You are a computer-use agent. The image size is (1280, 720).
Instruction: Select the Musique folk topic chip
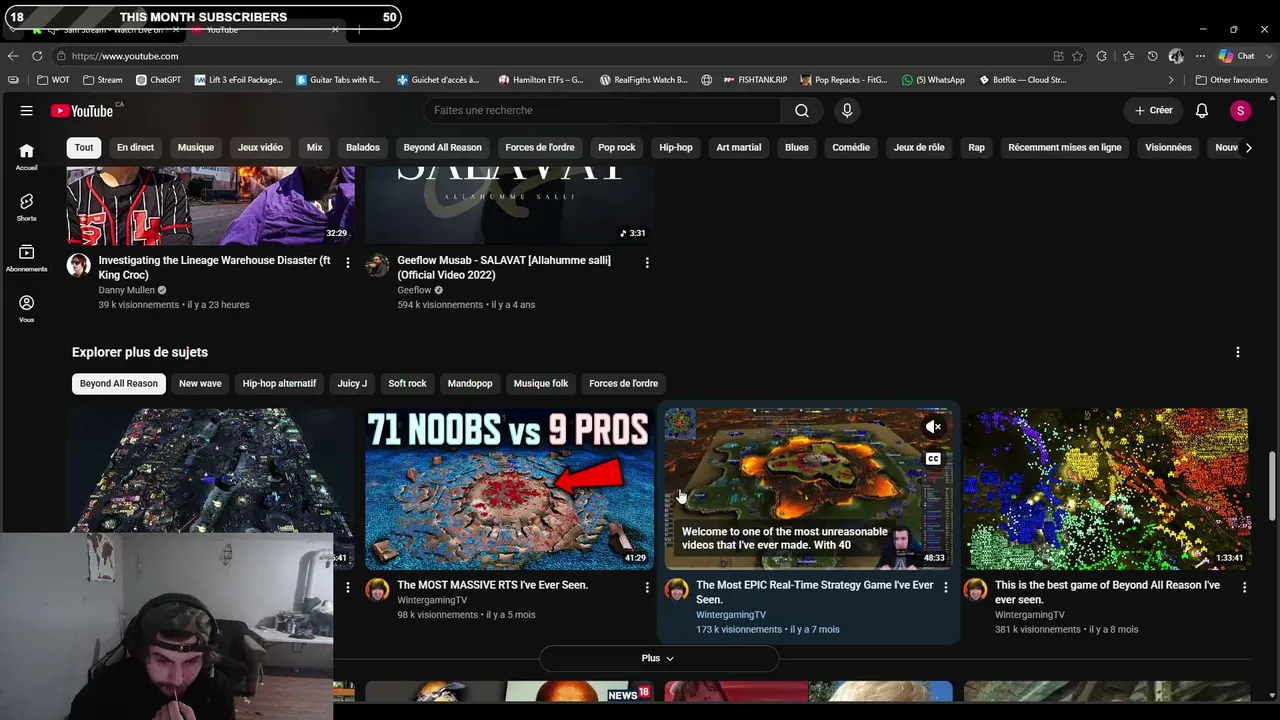(541, 384)
